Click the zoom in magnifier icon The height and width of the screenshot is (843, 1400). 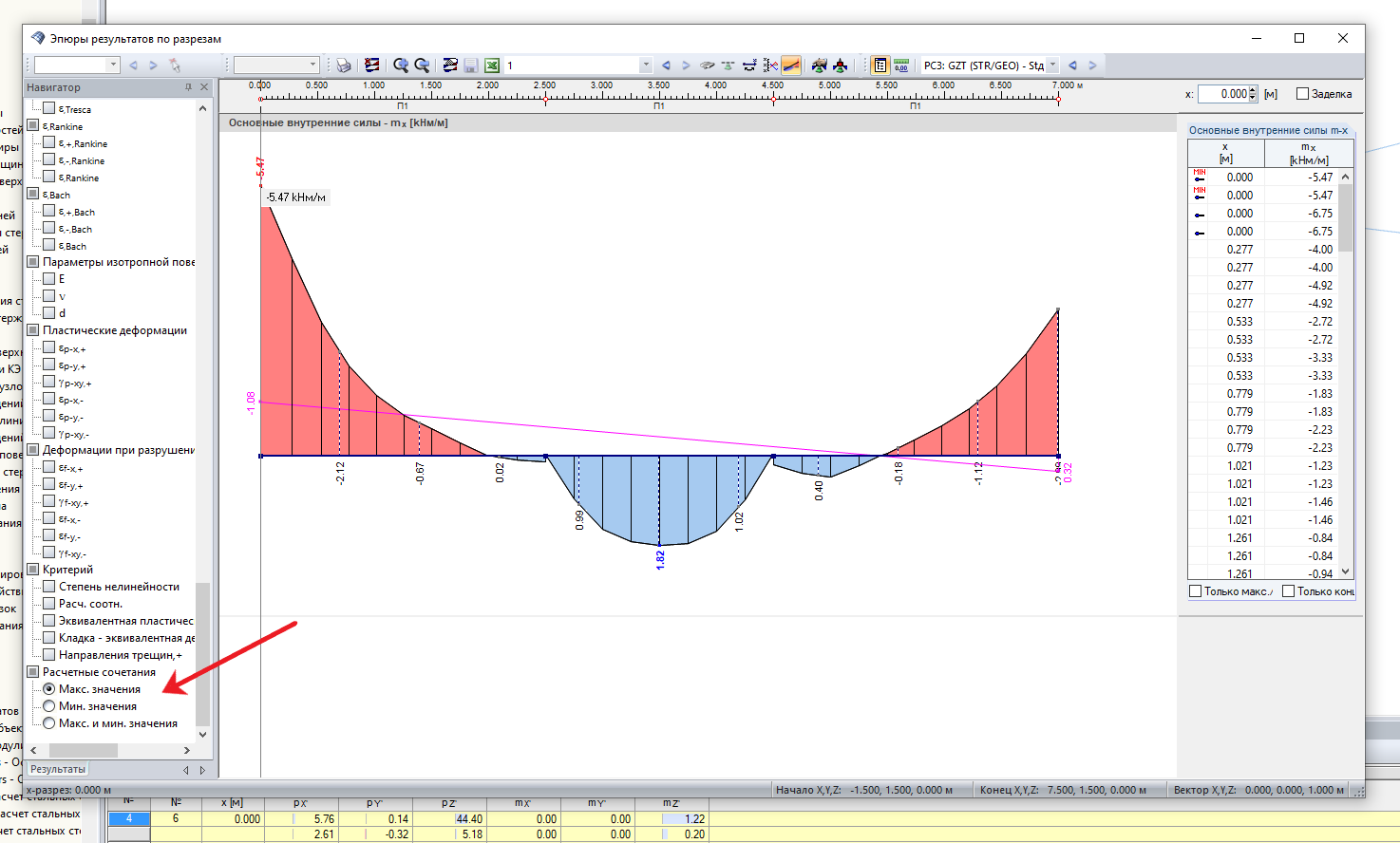pos(401,66)
